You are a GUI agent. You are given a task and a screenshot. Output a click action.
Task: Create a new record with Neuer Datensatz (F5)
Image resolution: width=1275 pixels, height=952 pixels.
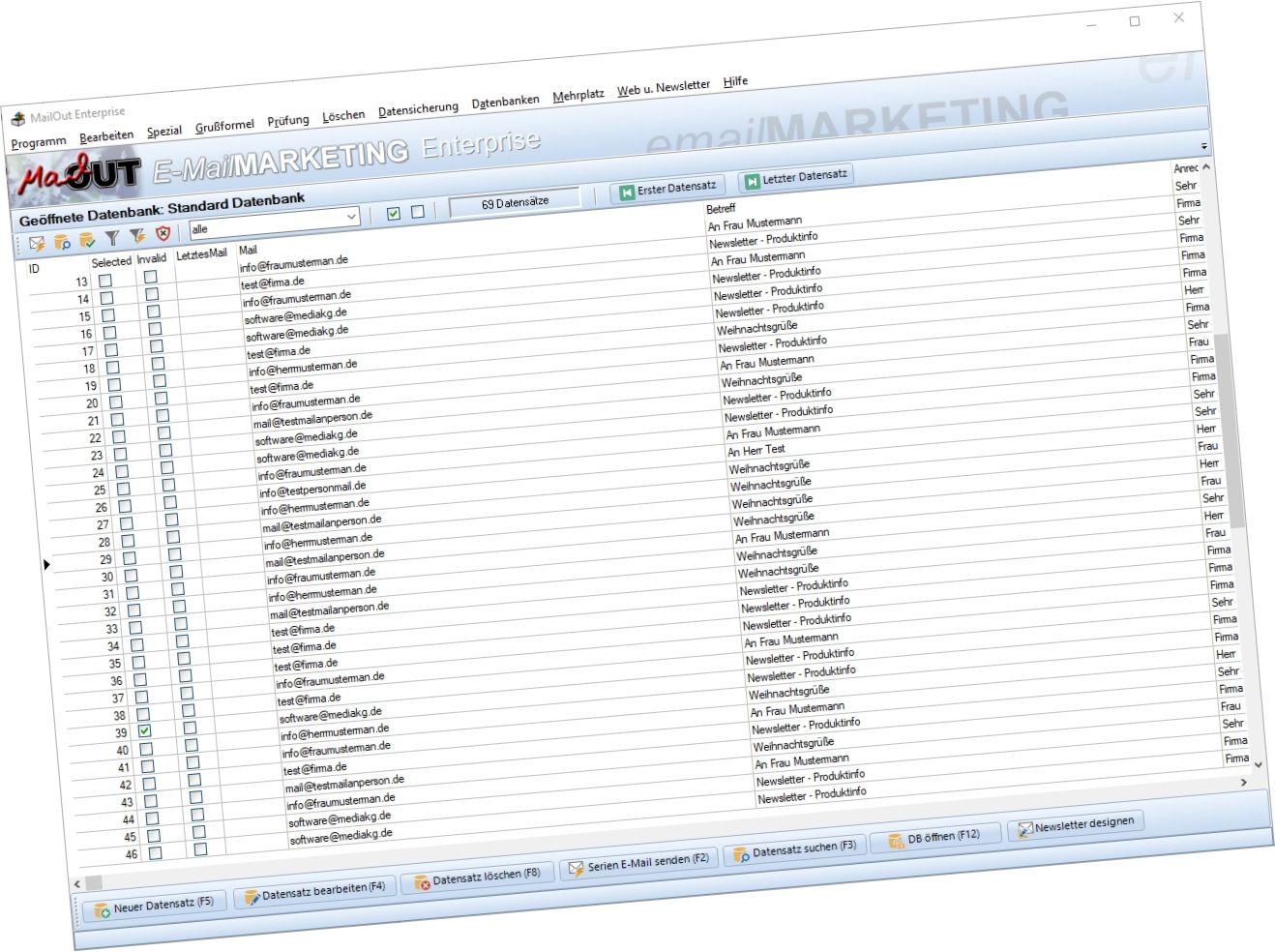click(x=154, y=907)
